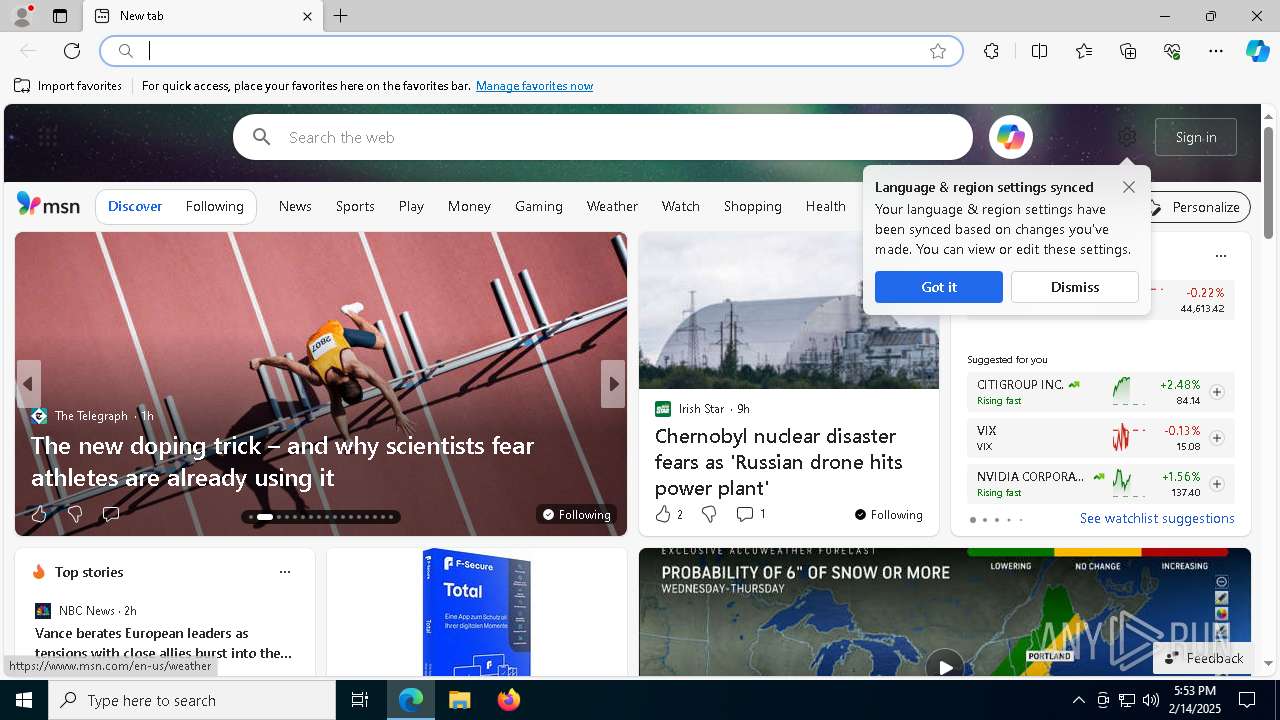Open Task View on the taskbar
Screen dimensions: 1280x720
tap(360, 700)
